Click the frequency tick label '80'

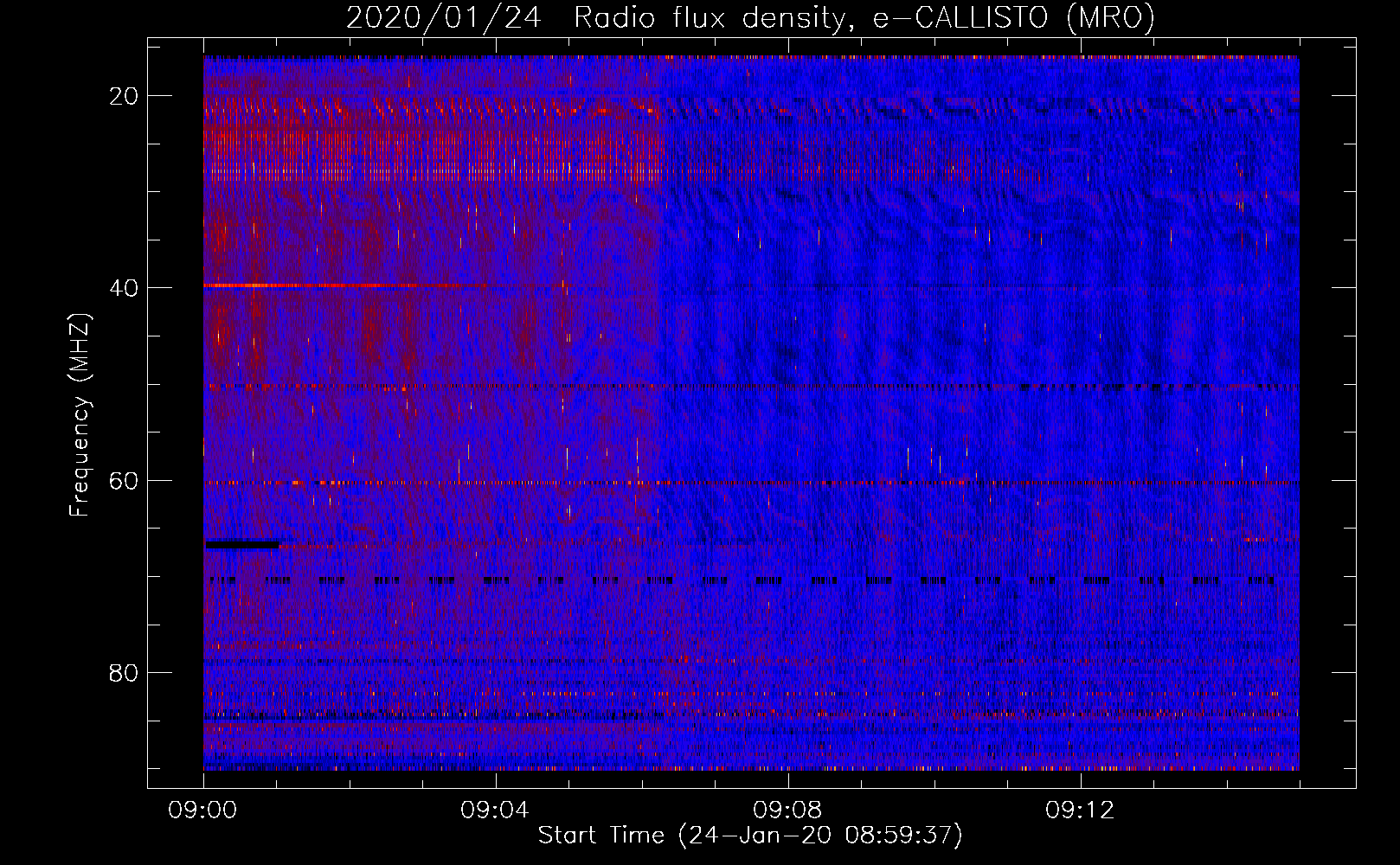[125, 673]
